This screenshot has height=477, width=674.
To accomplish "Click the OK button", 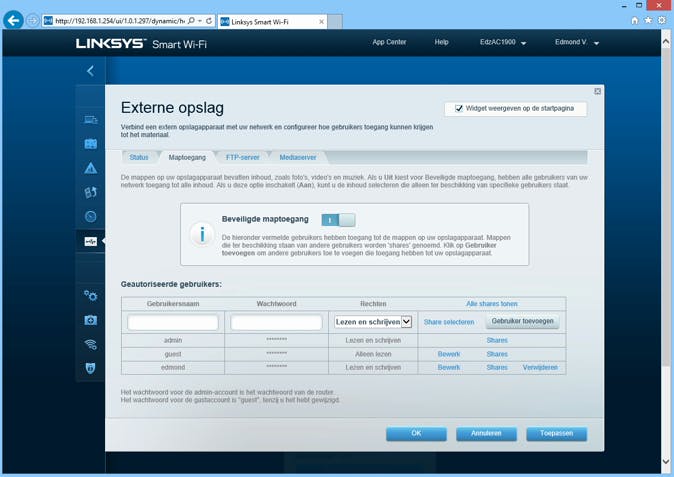I will pyautogui.click(x=416, y=434).
